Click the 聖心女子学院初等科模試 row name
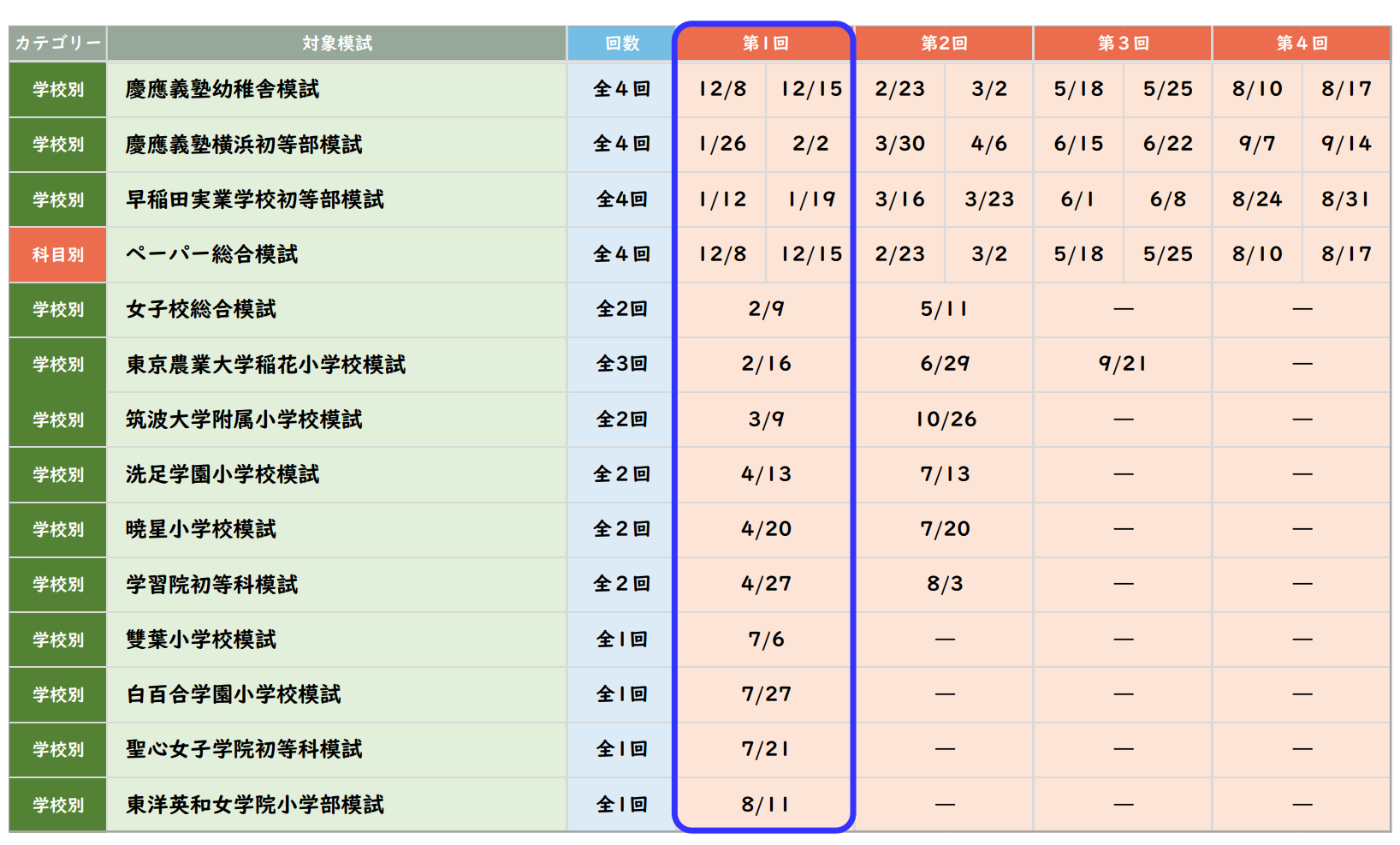Image resolution: width=1400 pixels, height=845 pixels. [x=244, y=749]
